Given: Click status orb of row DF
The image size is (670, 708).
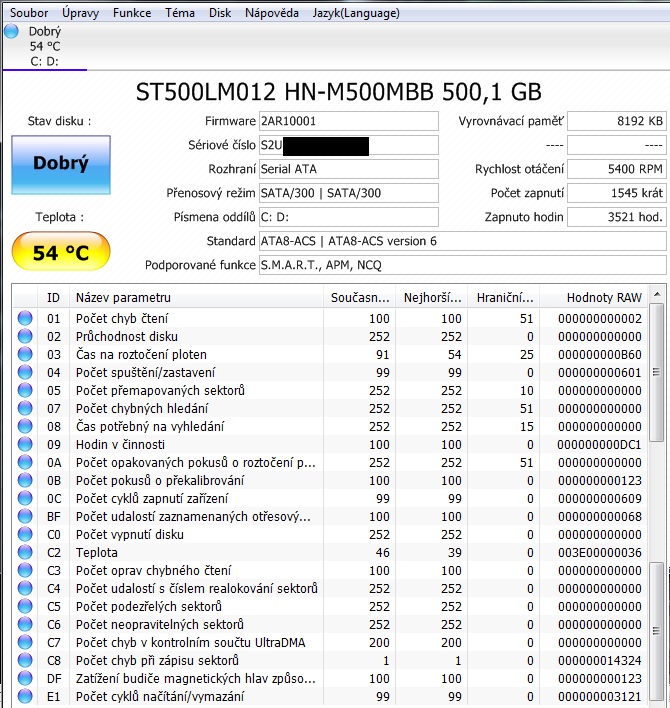Looking at the screenshot, I should (25, 678).
